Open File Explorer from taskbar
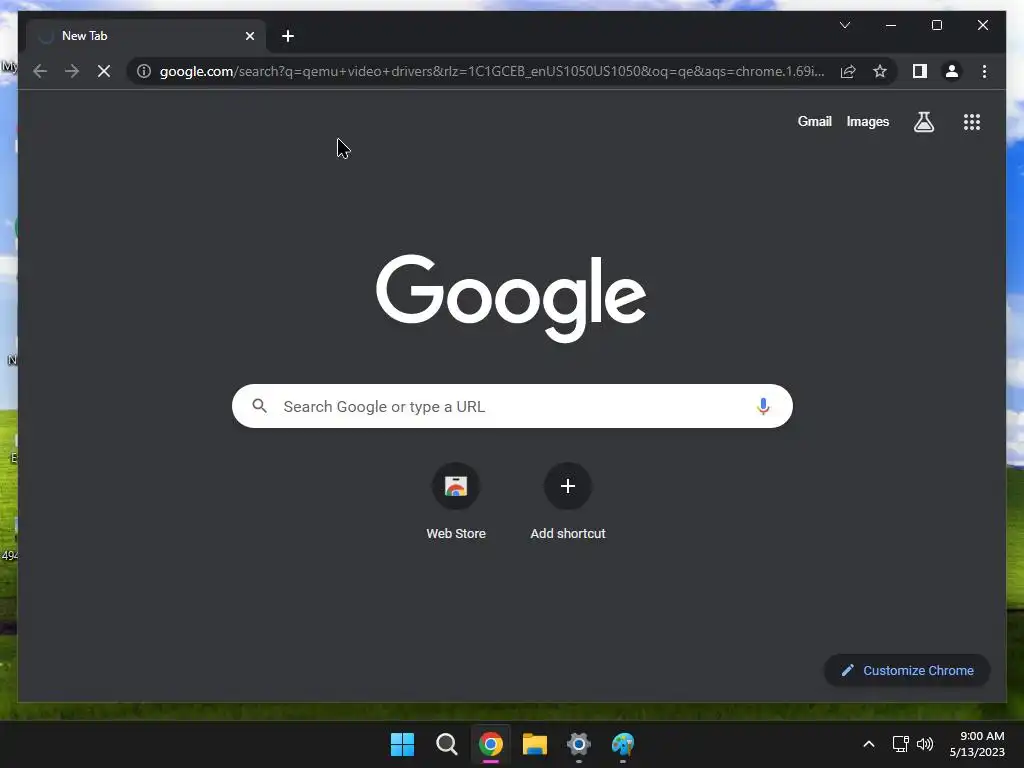 [535, 744]
